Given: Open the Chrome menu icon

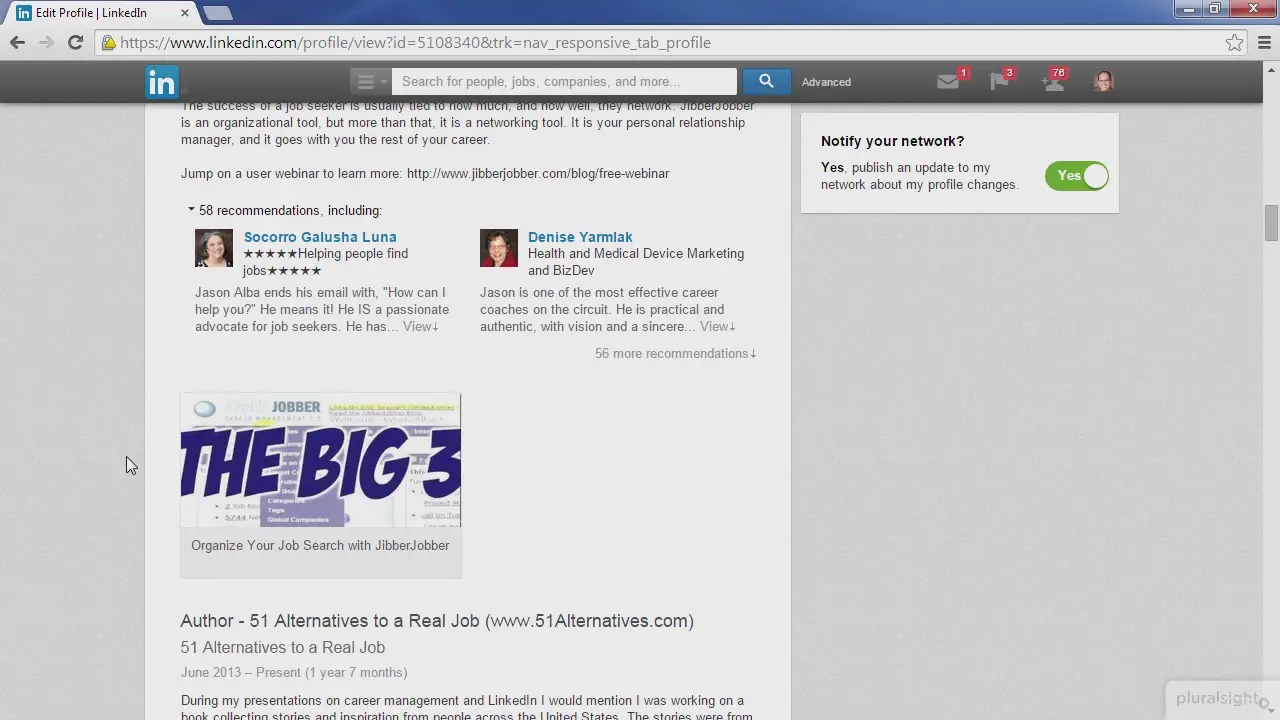Looking at the screenshot, I should click(x=1265, y=43).
